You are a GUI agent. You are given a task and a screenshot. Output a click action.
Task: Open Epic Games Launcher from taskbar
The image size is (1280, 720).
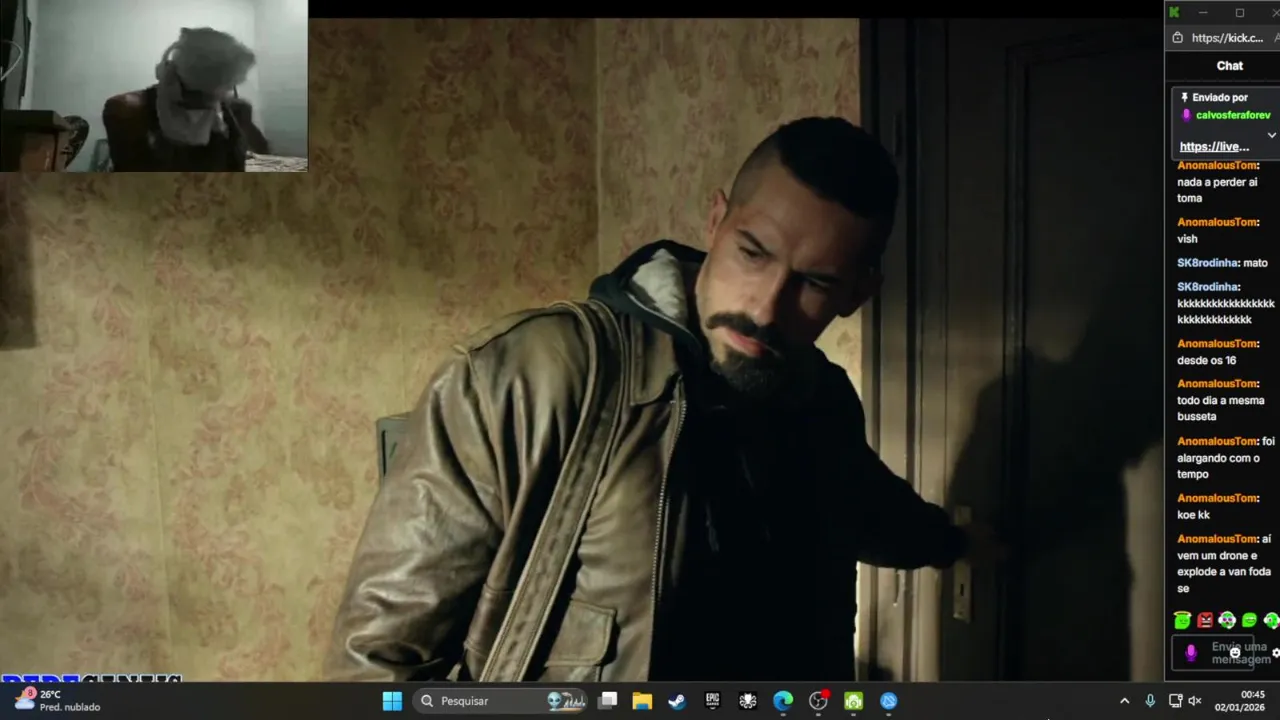coord(713,701)
